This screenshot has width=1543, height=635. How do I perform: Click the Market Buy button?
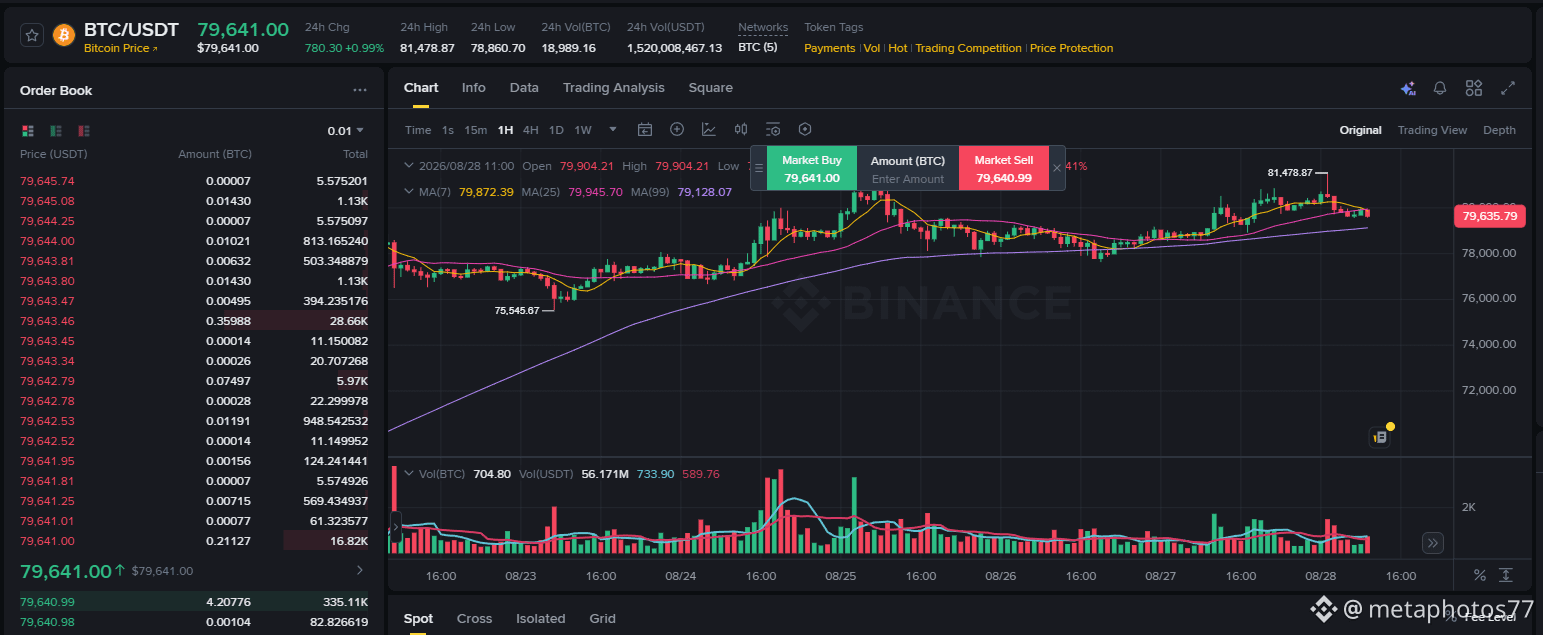pos(812,168)
